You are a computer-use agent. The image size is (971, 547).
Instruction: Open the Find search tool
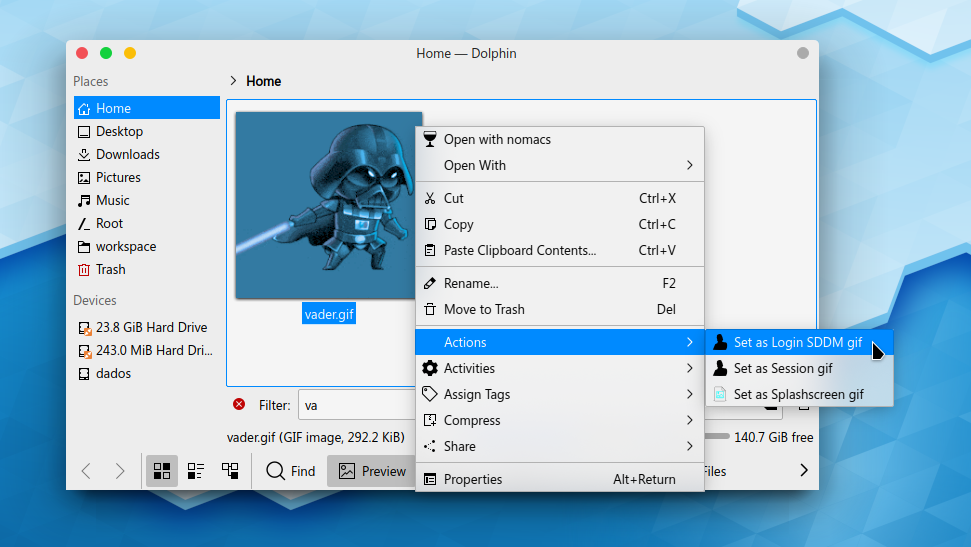[x=290, y=471]
